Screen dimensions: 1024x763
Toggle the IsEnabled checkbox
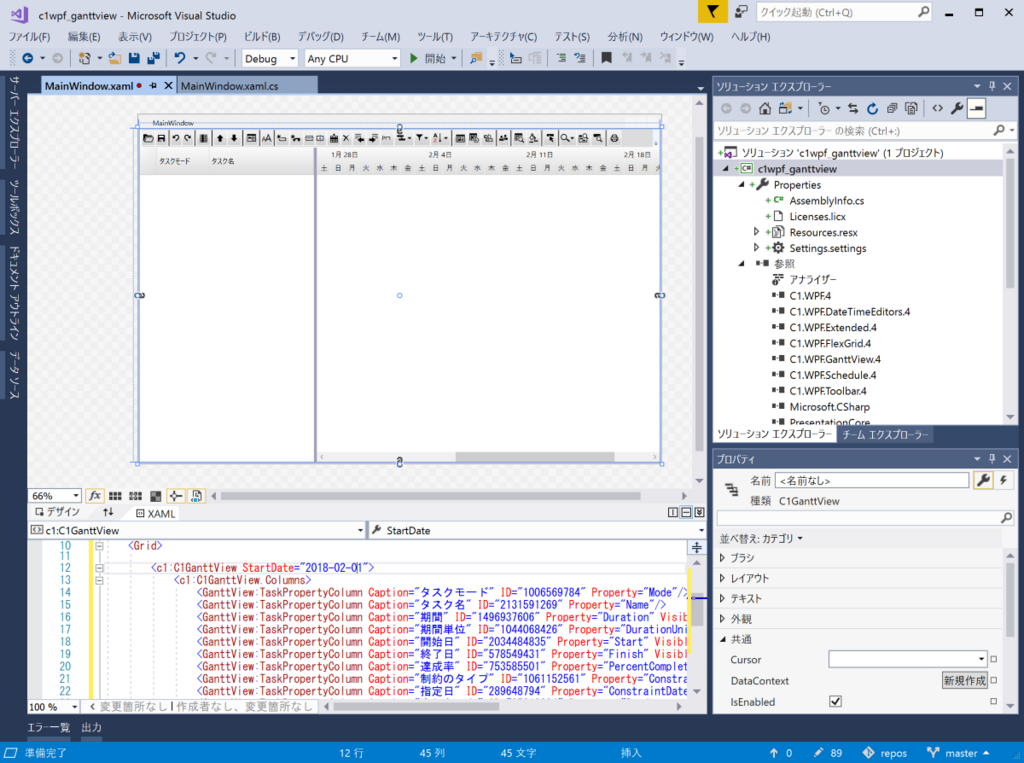(x=835, y=701)
